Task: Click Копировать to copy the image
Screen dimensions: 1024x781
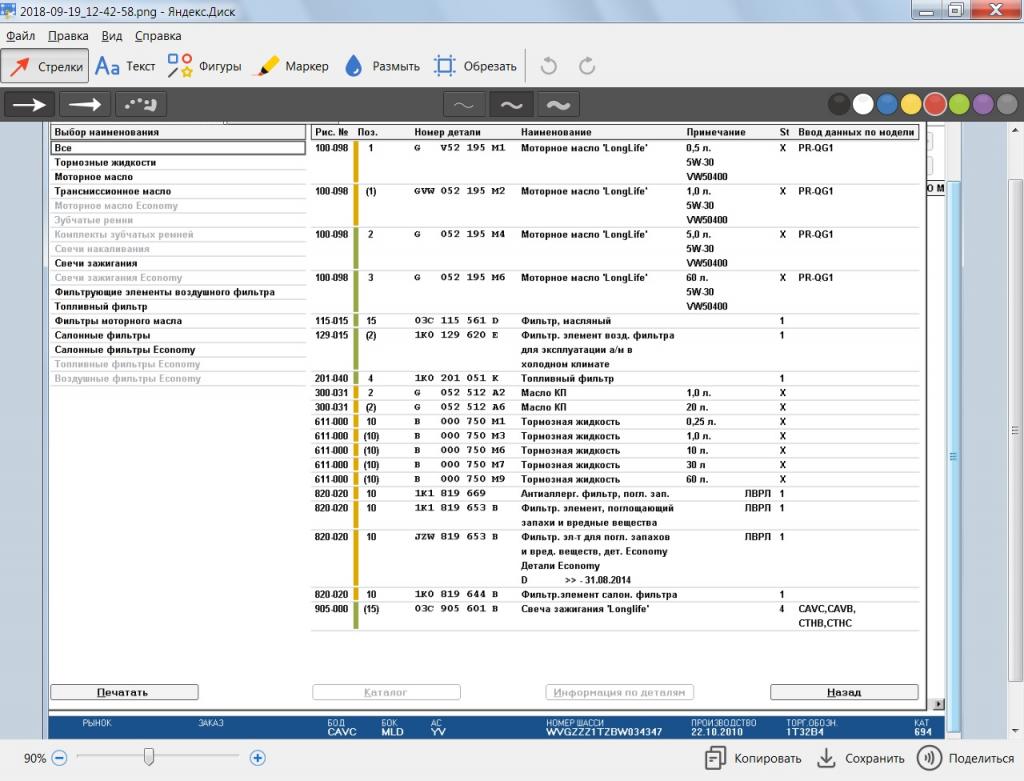Action: click(753, 758)
